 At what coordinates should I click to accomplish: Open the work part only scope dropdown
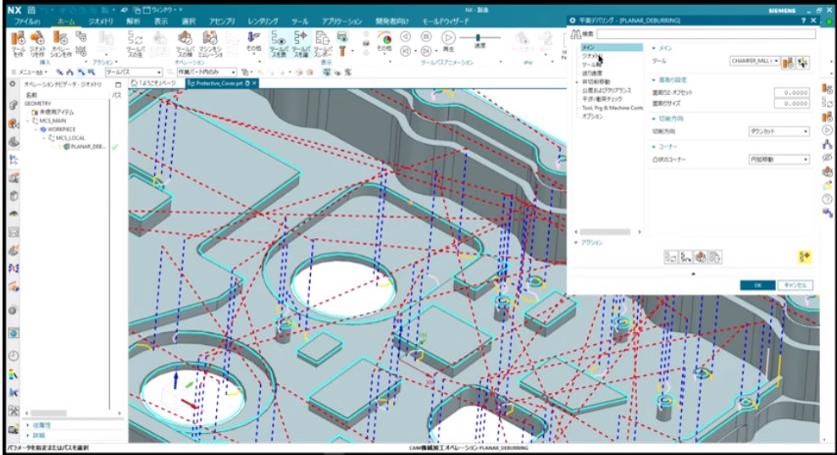pyautogui.click(x=207, y=72)
